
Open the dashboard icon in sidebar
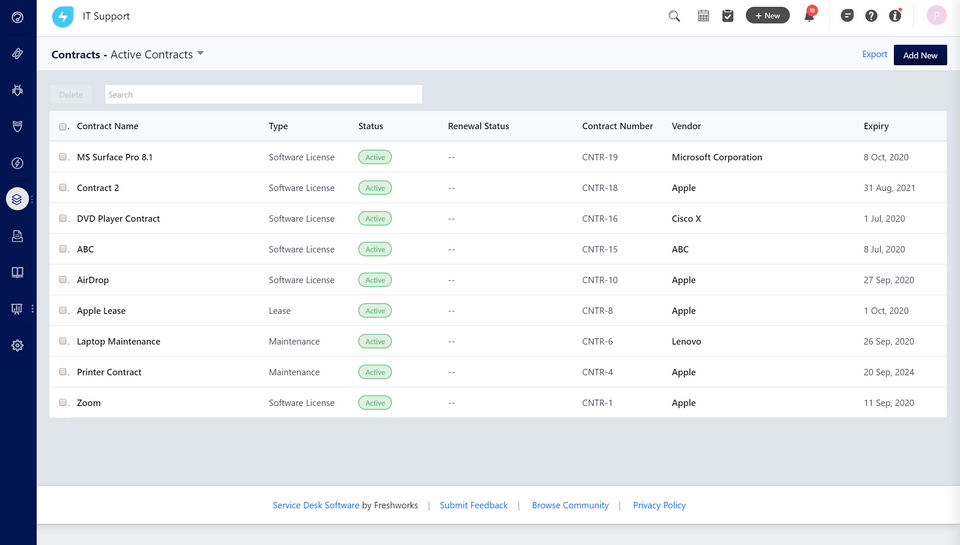point(18,17)
